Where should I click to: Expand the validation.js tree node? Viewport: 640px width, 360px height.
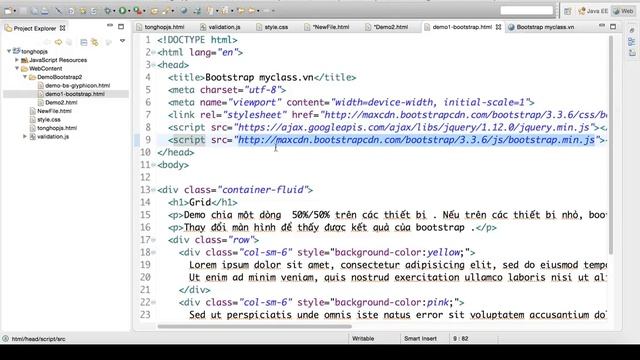coord(24,136)
